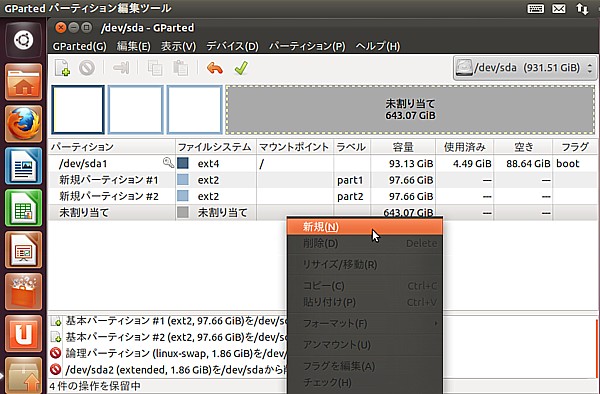This screenshot has width=600, height=394.
Task: Select the 未割り当て row in the table
Action: click(x=323, y=212)
